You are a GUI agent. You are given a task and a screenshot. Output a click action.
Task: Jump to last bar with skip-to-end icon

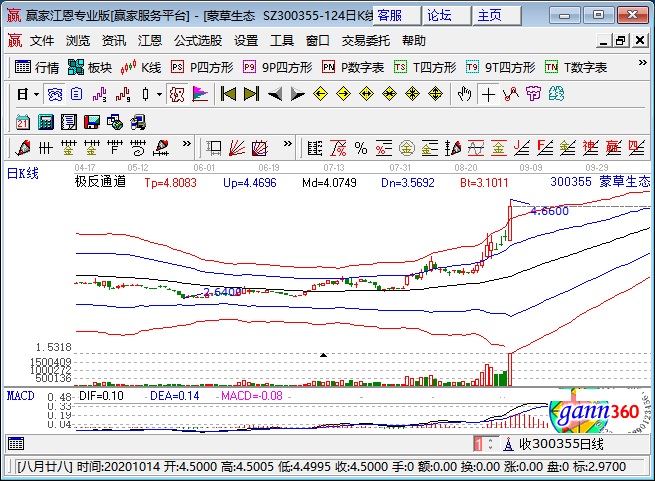pyautogui.click(x=251, y=94)
